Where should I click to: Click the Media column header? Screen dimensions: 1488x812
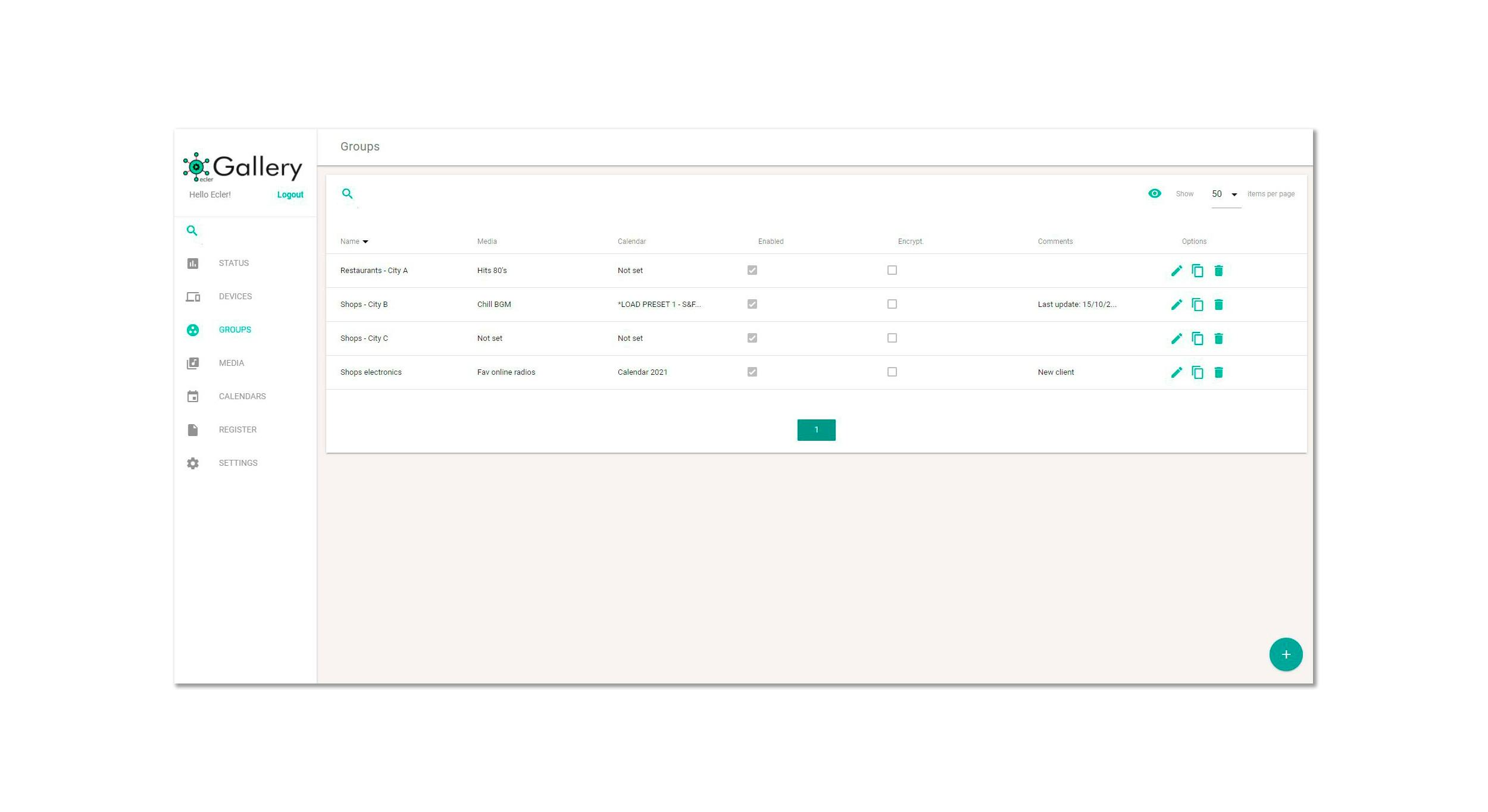487,242
